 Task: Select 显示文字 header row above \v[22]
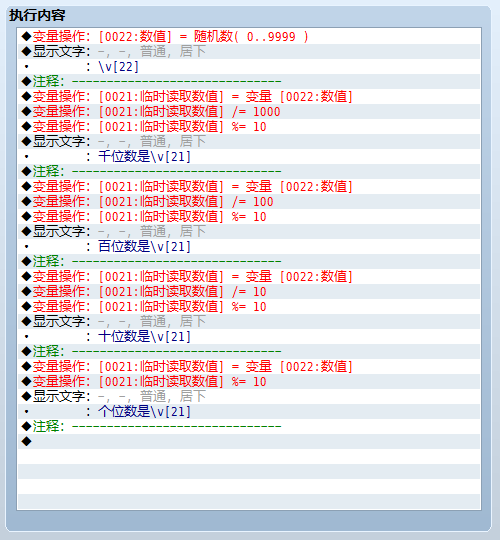249,52
